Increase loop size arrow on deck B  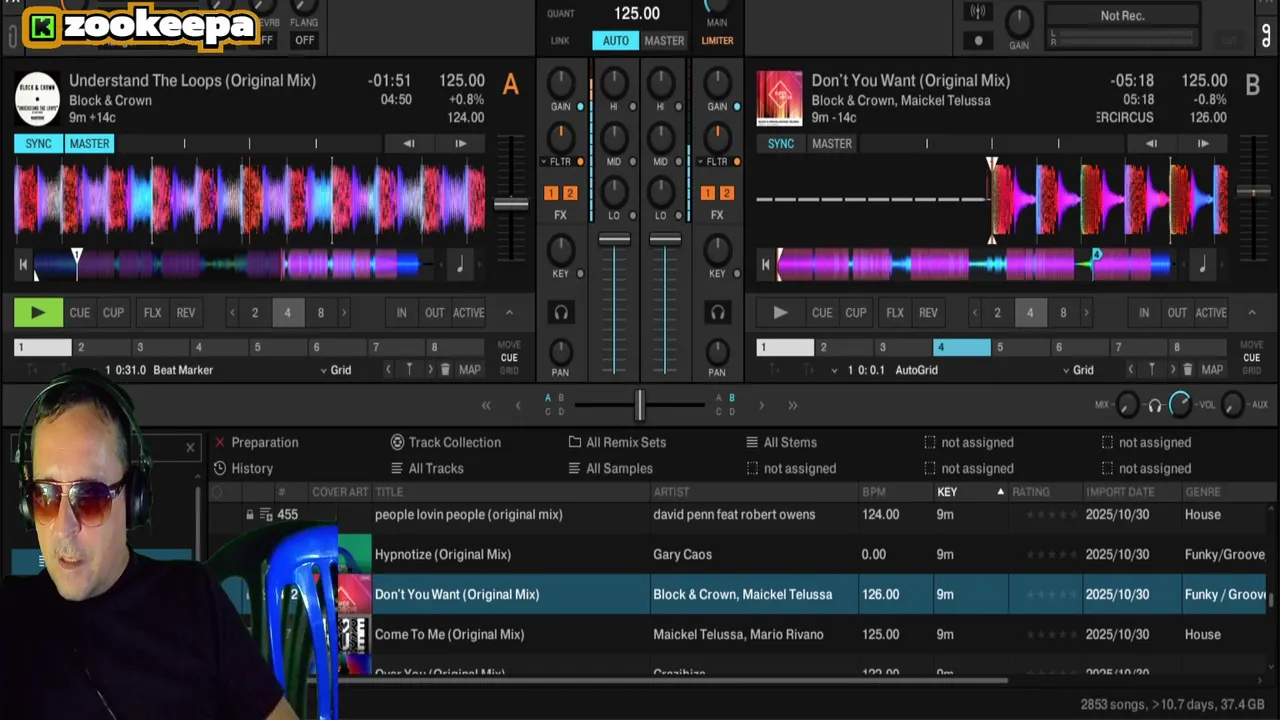[1086, 313]
